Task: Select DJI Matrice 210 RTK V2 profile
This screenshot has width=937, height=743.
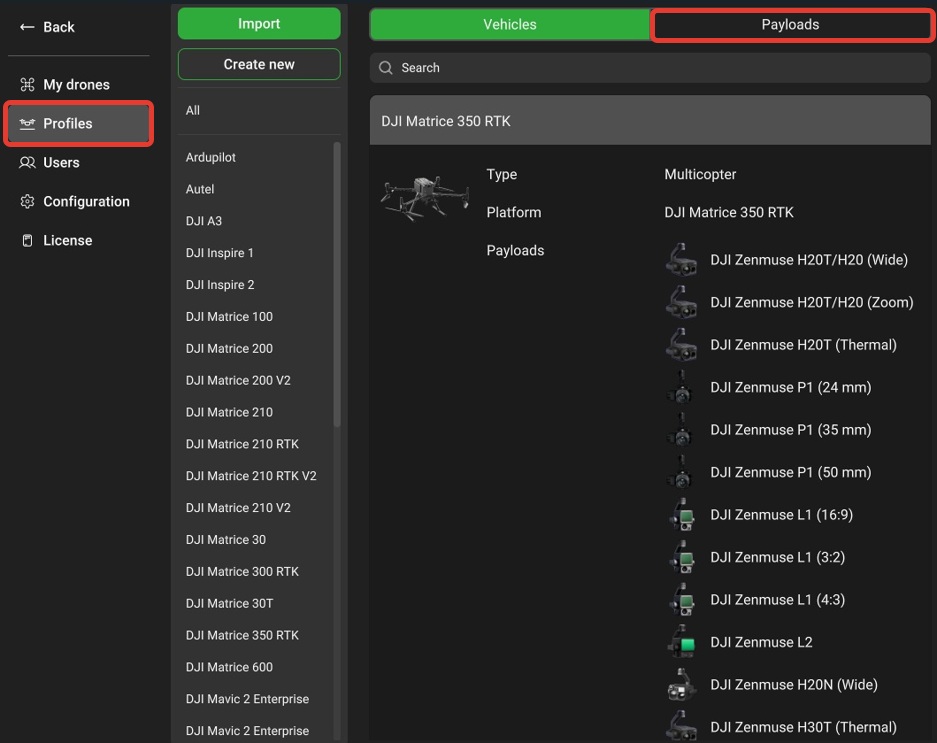Action: [251, 476]
